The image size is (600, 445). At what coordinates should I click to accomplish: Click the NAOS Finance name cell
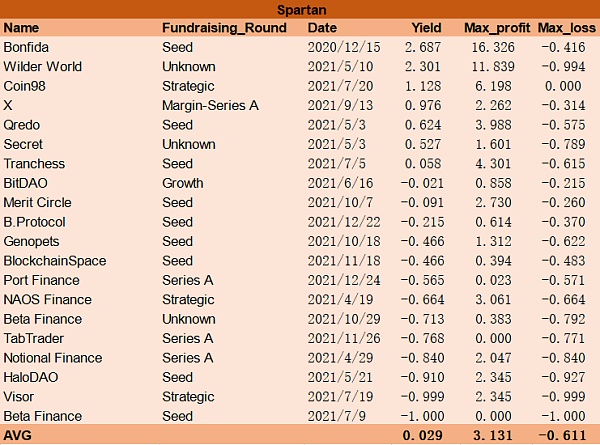coord(47,299)
